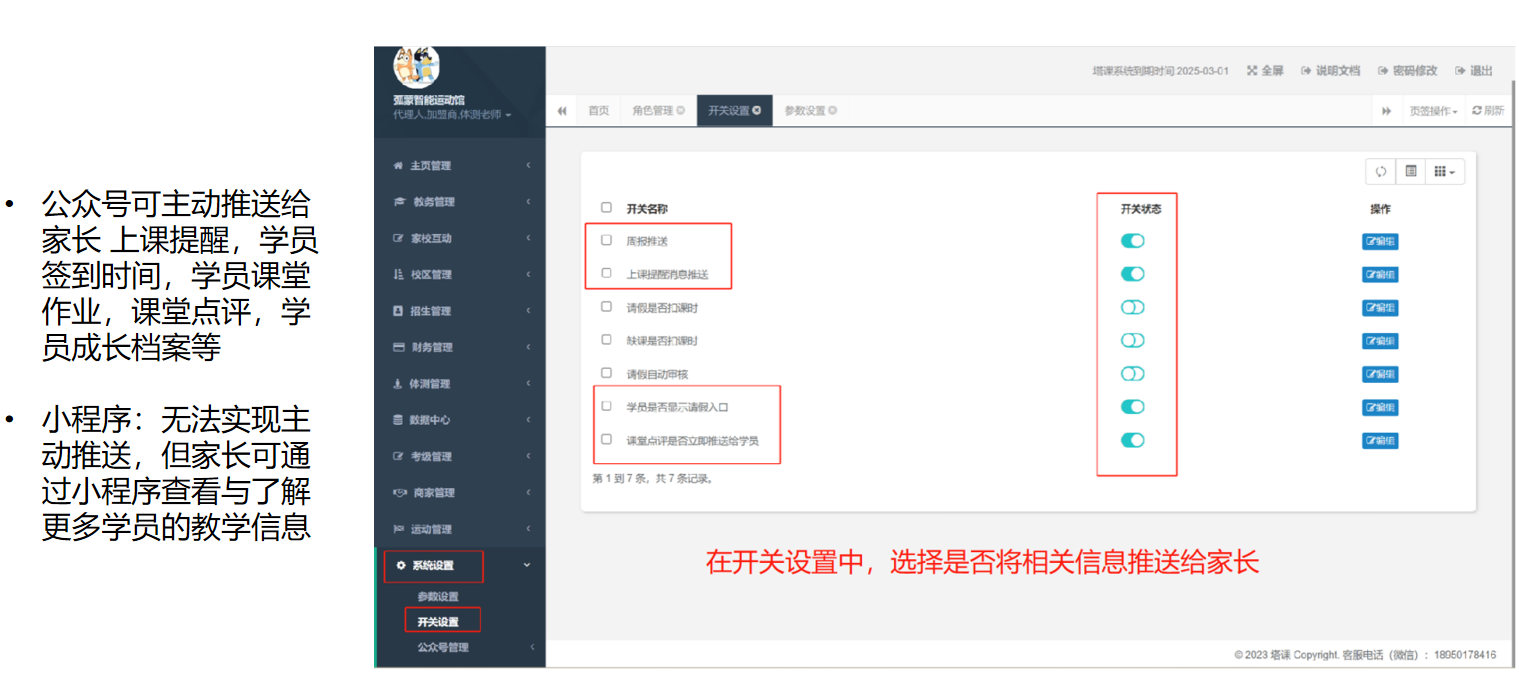Expand the 教务管理 sidebar menu
The width and height of the screenshot is (1519, 698).
point(460,202)
